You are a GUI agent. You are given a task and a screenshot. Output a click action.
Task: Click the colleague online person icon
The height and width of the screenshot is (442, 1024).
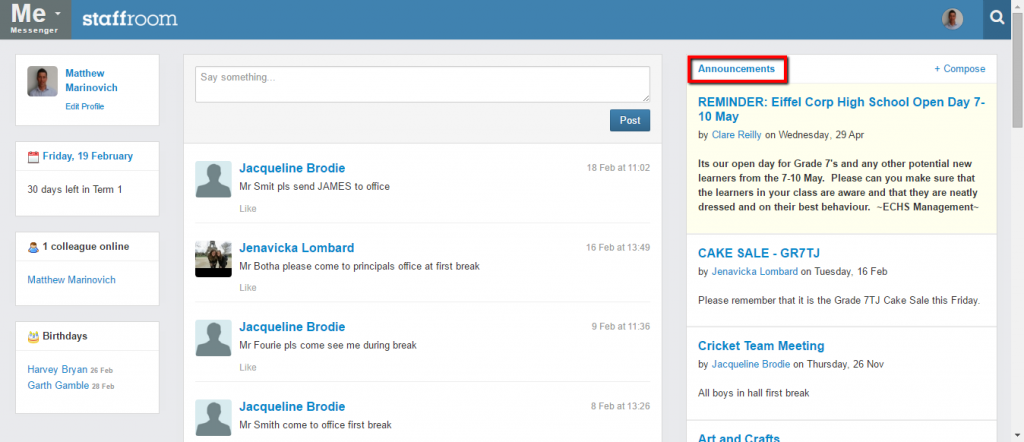[x=33, y=247]
